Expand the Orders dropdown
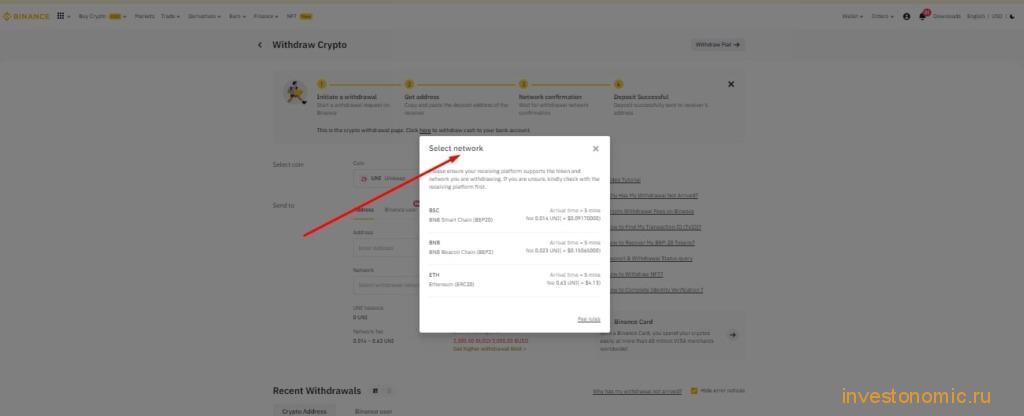This screenshot has height=416, width=1024. pos(882,16)
